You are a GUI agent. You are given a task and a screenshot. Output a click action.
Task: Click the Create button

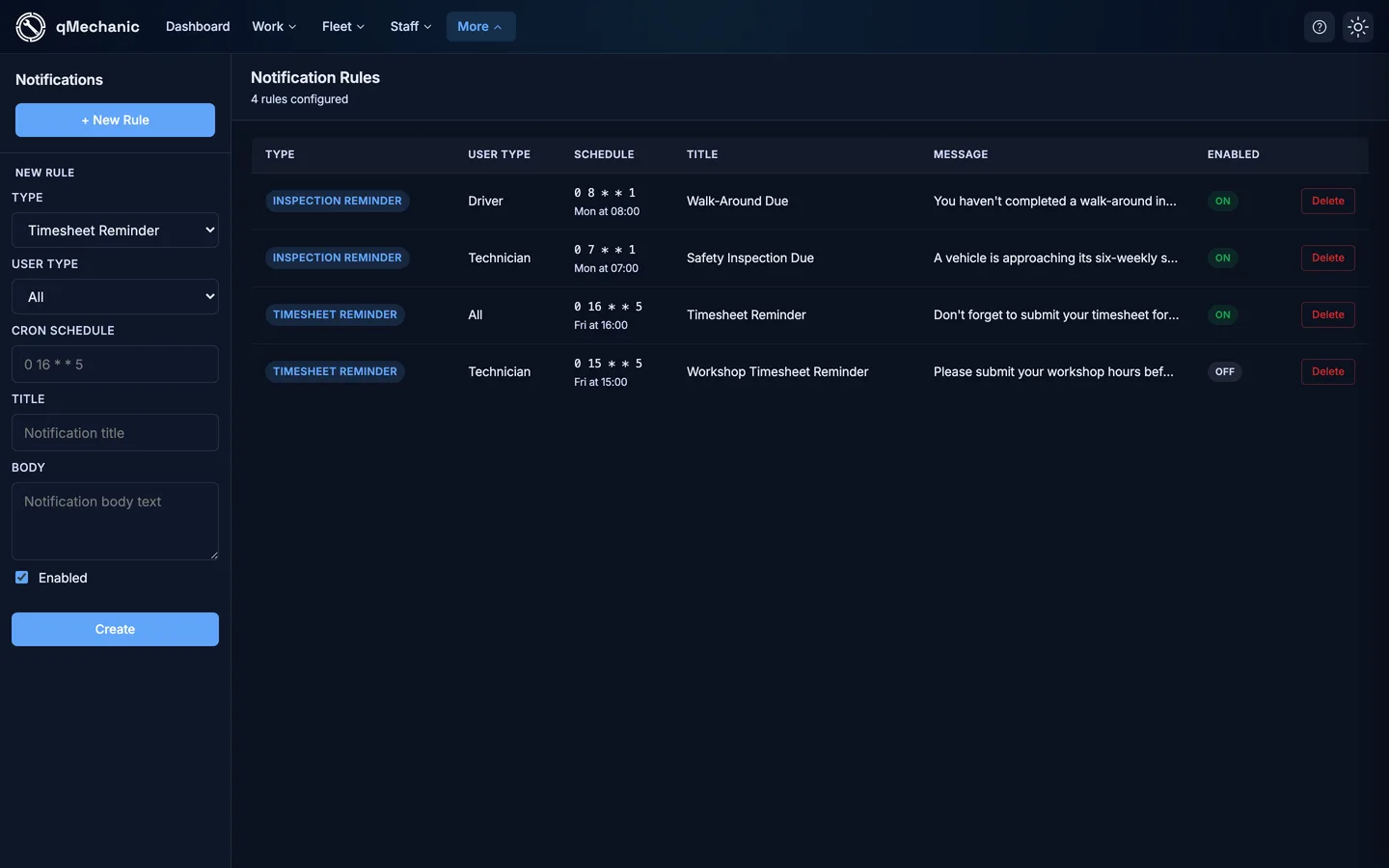[115, 630]
